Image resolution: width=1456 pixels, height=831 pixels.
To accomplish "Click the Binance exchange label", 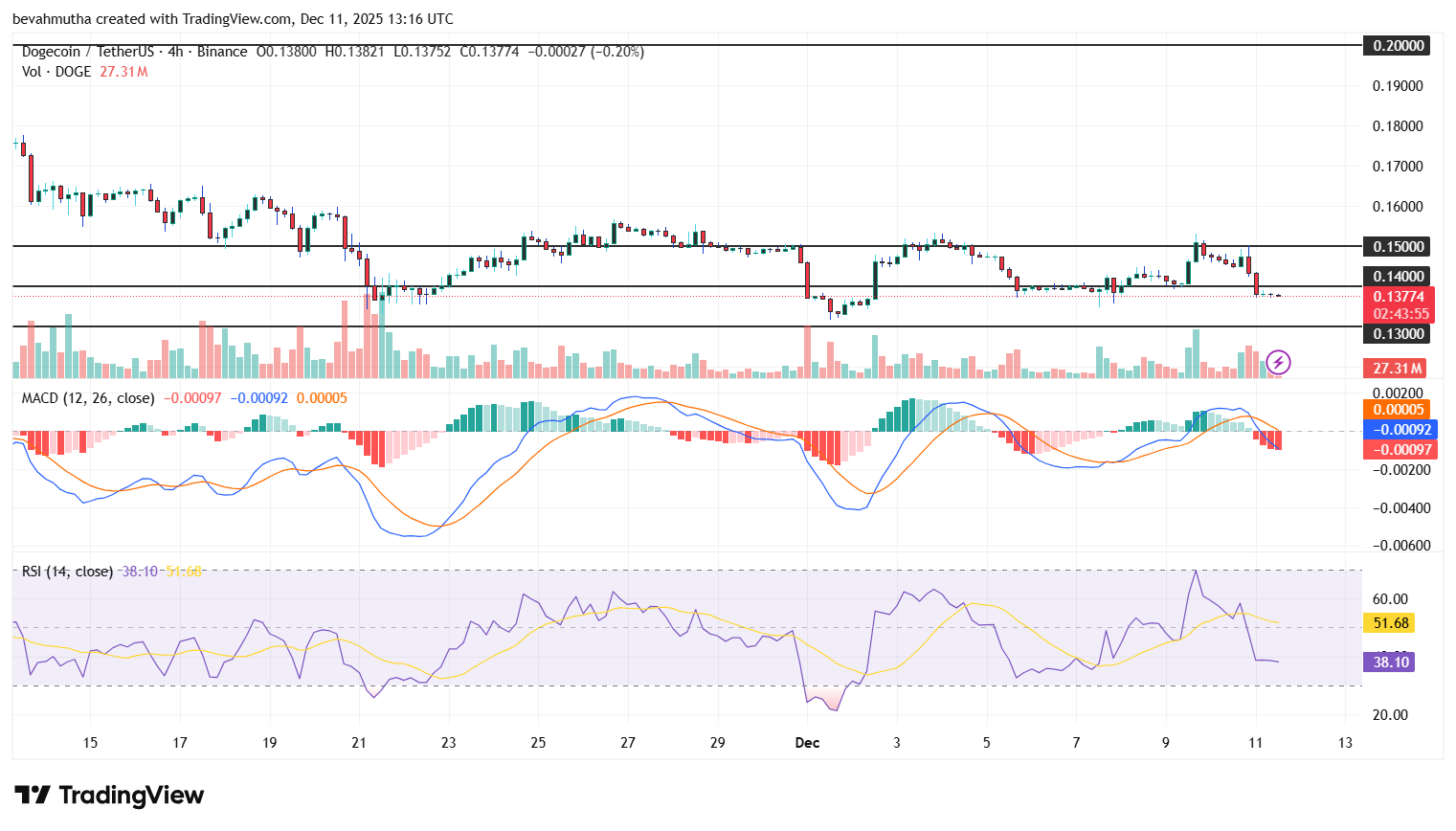I will pos(222,51).
